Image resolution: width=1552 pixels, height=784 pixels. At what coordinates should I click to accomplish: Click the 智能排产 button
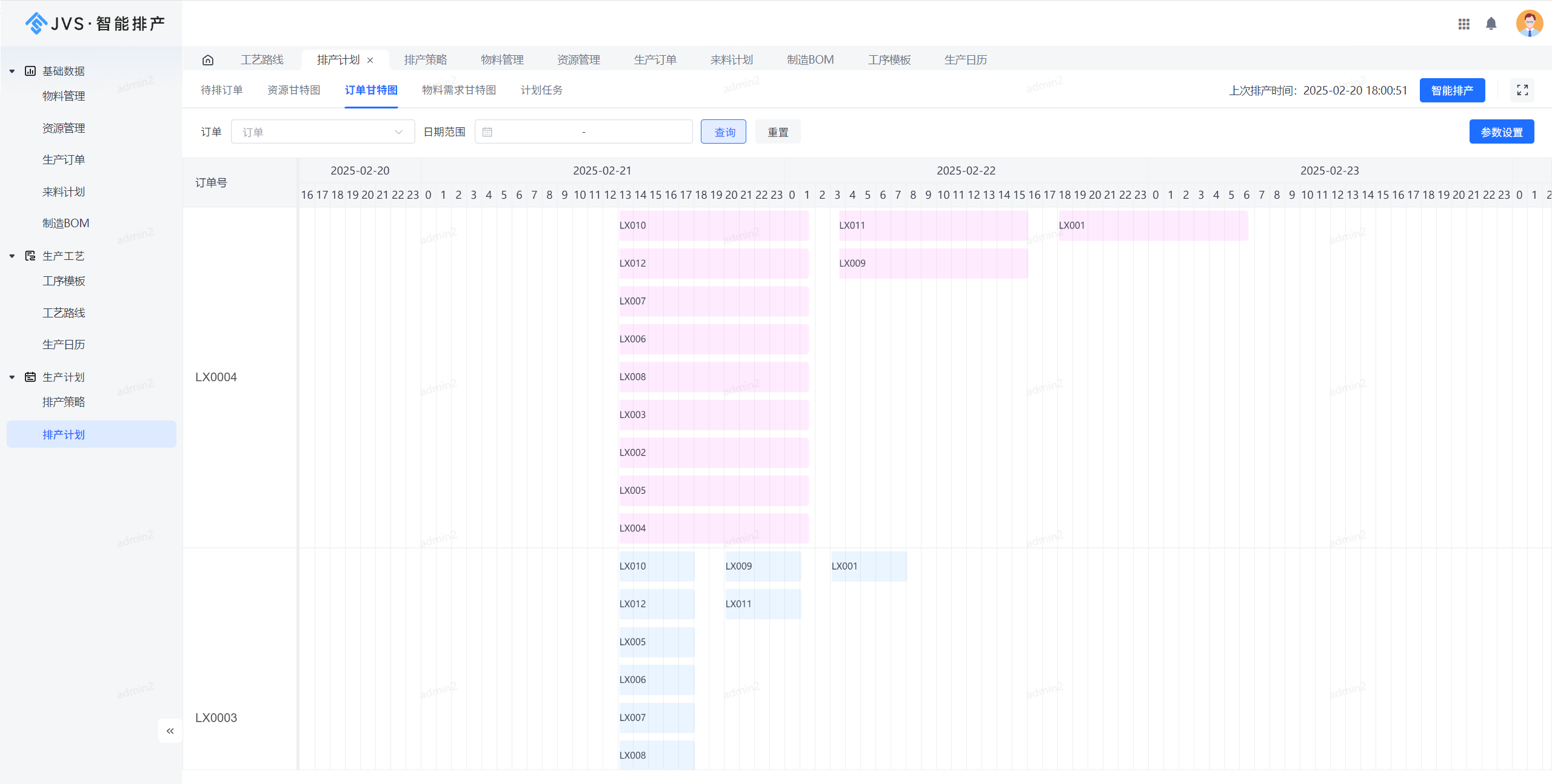coord(1451,90)
